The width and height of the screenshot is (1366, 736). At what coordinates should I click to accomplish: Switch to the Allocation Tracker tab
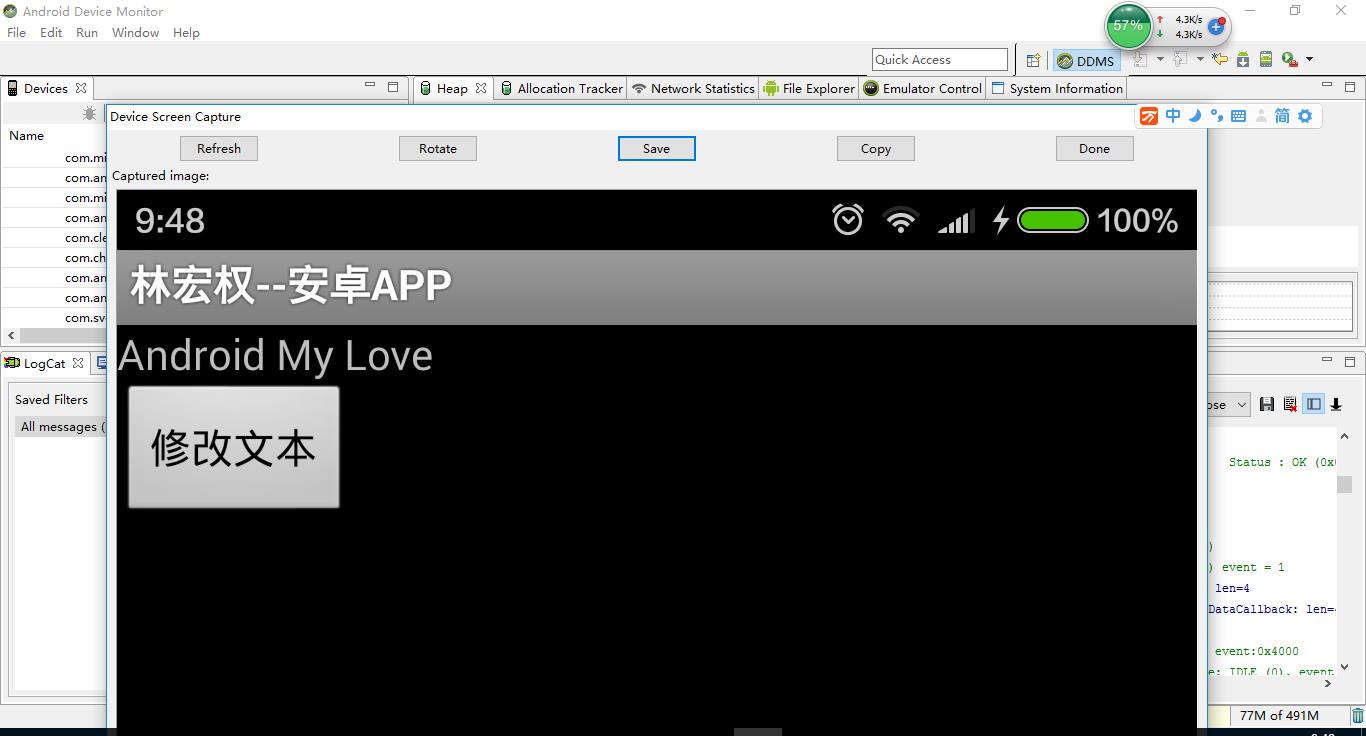(561, 88)
